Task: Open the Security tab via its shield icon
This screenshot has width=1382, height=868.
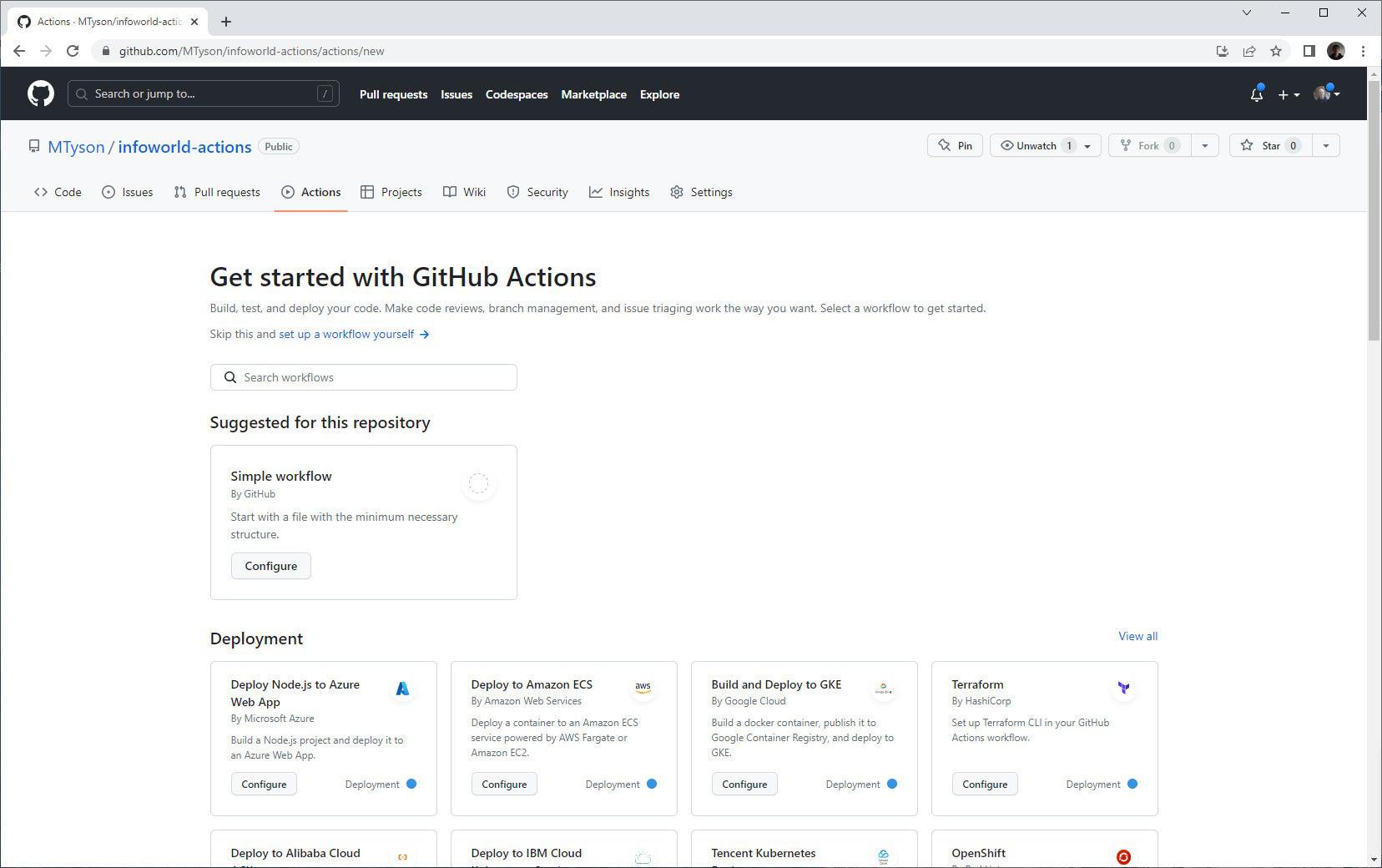Action: pyautogui.click(x=512, y=192)
